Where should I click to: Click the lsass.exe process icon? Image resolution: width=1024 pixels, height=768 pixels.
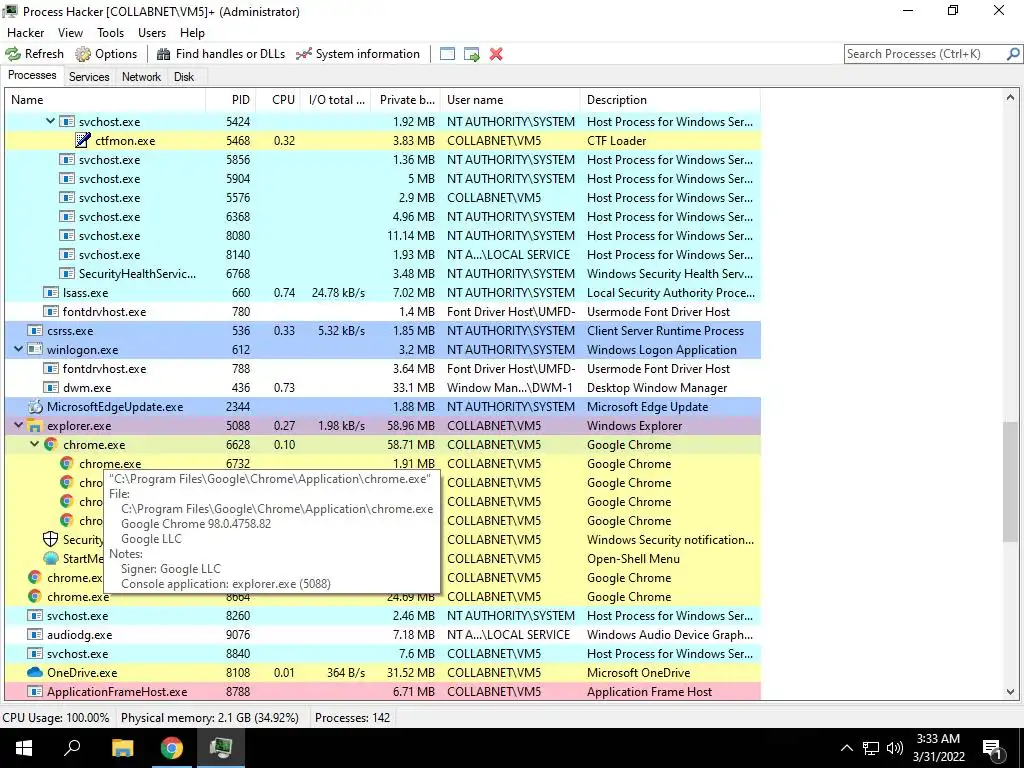[x=50, y=293]
